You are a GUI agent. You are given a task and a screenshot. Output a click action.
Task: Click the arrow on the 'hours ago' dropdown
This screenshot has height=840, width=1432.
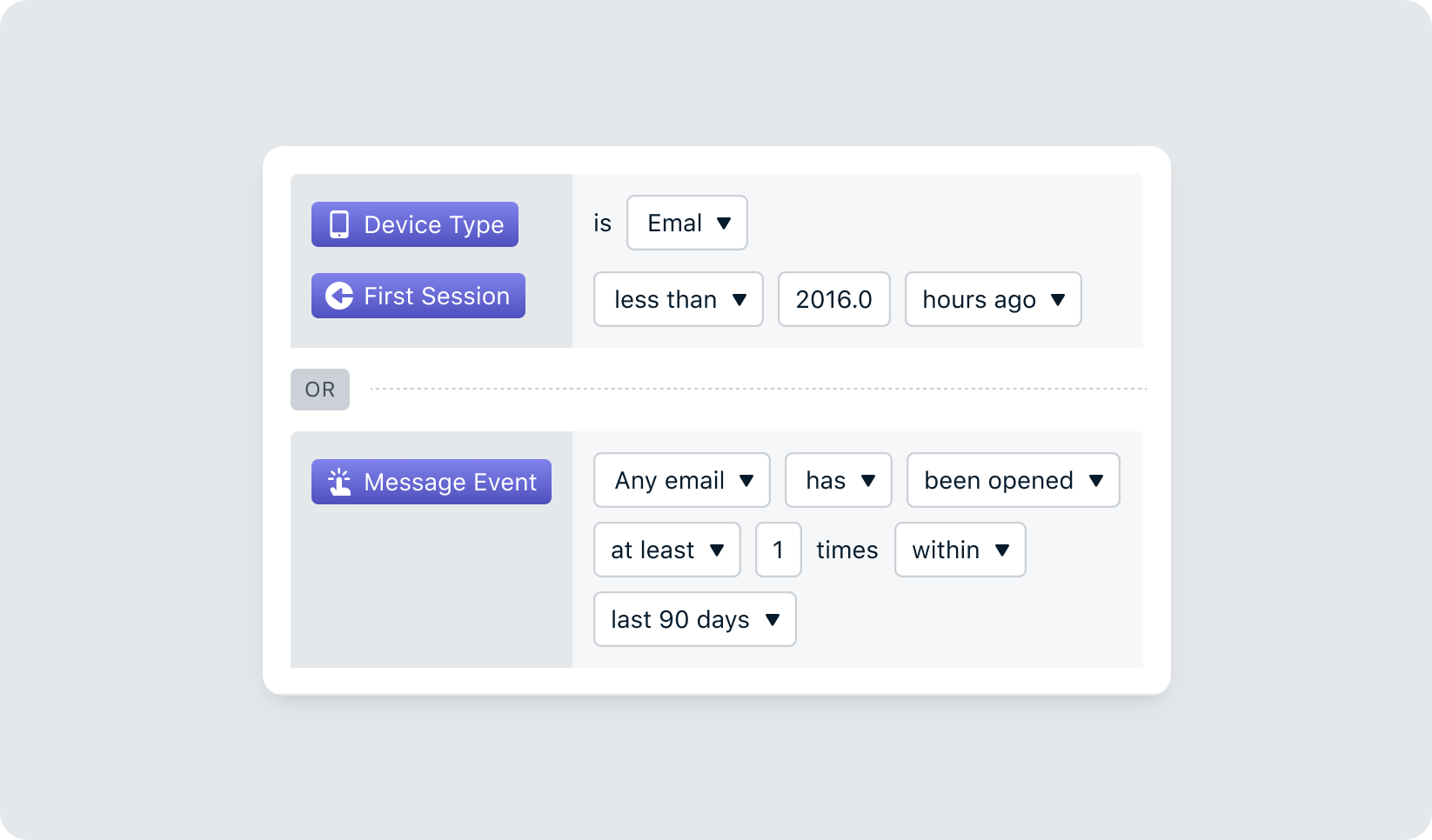(1058, 299)
